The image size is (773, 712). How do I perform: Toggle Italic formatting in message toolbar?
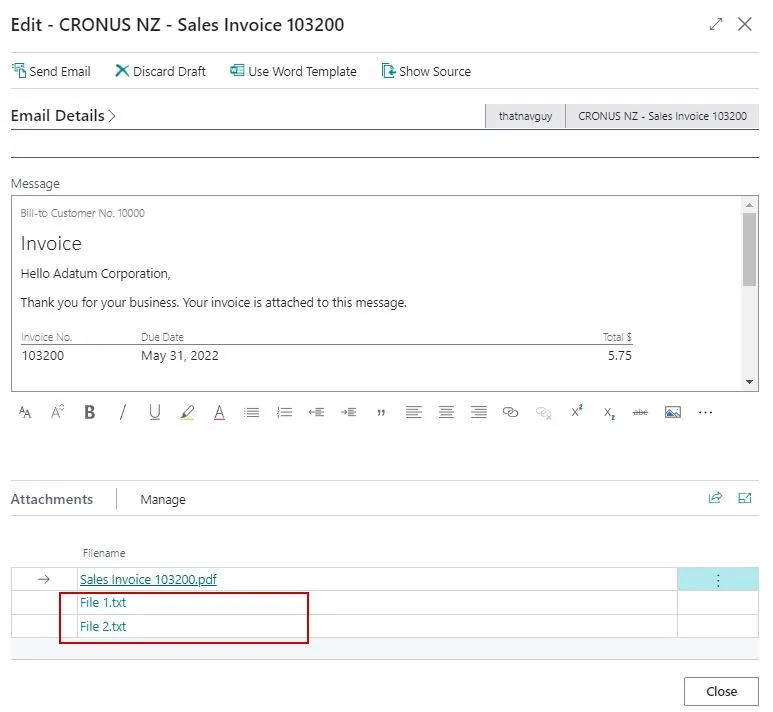[x=122, y=412]
